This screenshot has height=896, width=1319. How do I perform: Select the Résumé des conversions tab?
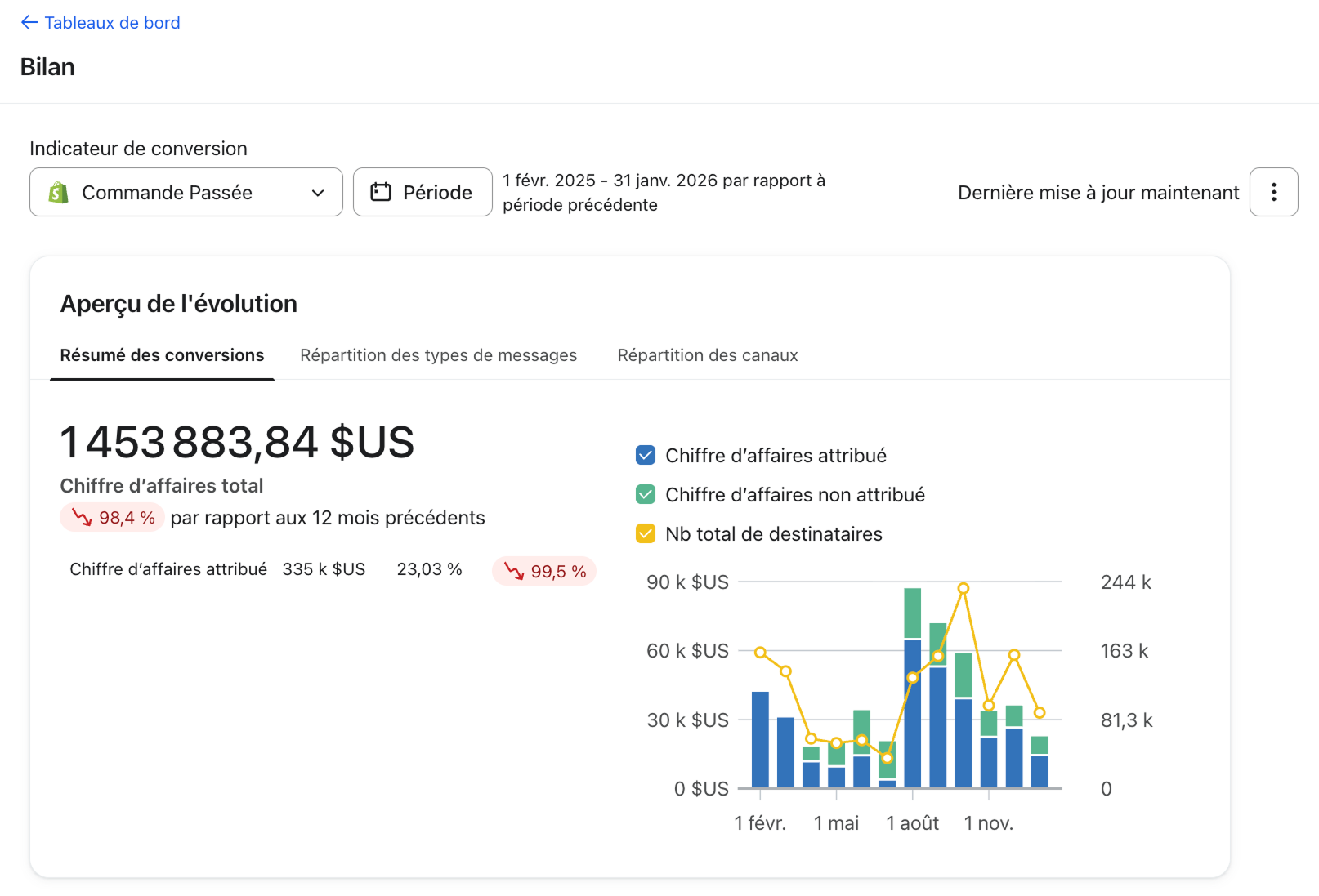[162, 355]
